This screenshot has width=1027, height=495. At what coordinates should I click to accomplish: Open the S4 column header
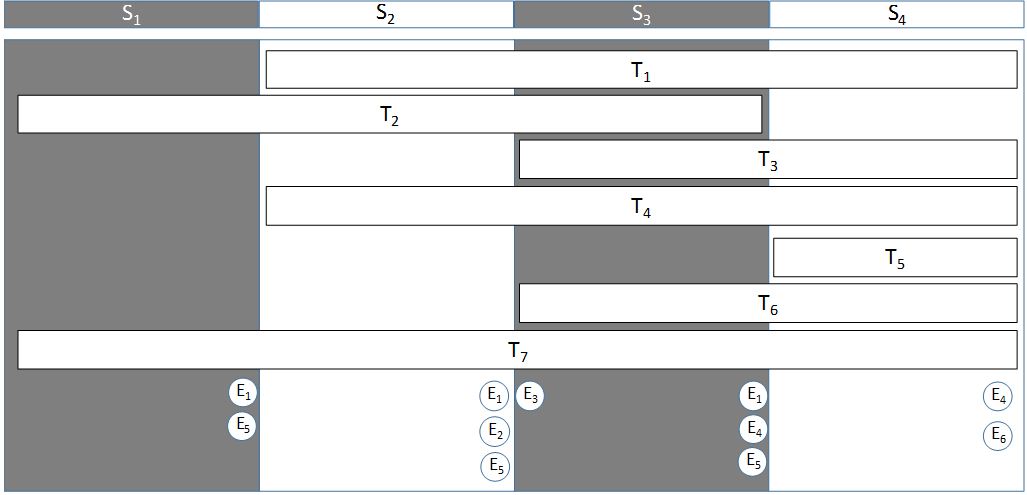pos(897,14)
